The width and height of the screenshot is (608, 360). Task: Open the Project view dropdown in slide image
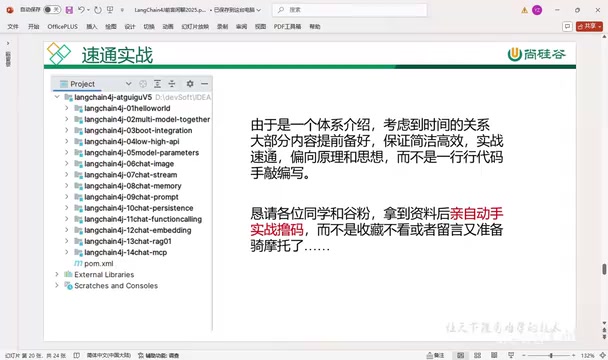[128, 84]
